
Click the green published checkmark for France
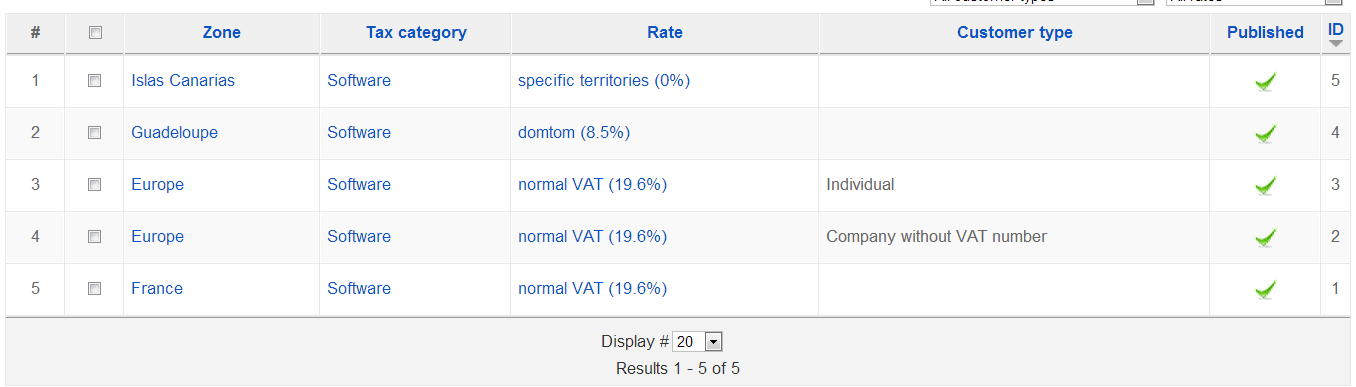point(1265,289)
